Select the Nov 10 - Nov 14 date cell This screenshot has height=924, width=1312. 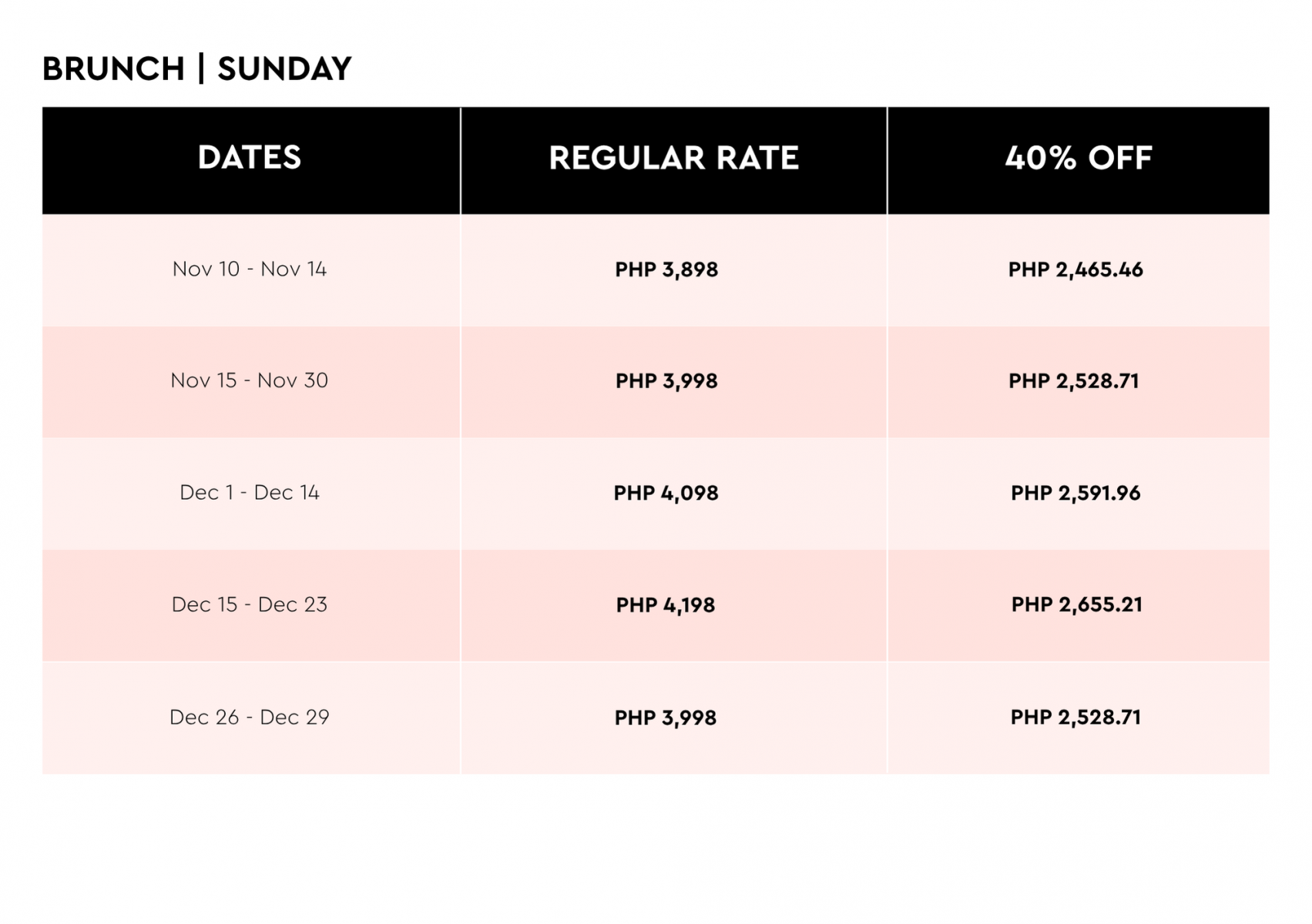(x=250, y=269)
